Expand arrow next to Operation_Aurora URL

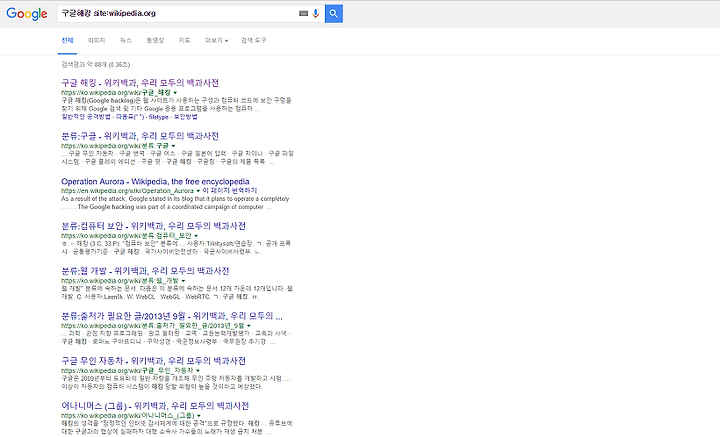[x=198, y=190]
